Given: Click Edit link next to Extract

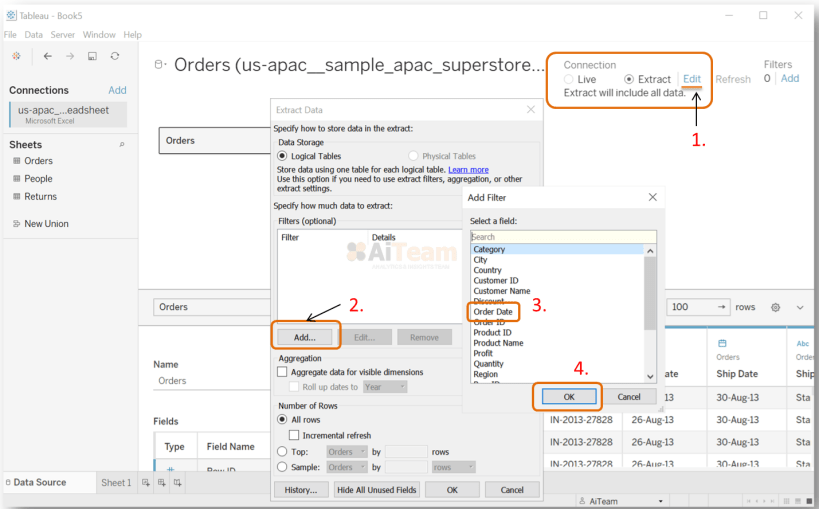Looking at the screenshot, I should (x=692, y=79).
